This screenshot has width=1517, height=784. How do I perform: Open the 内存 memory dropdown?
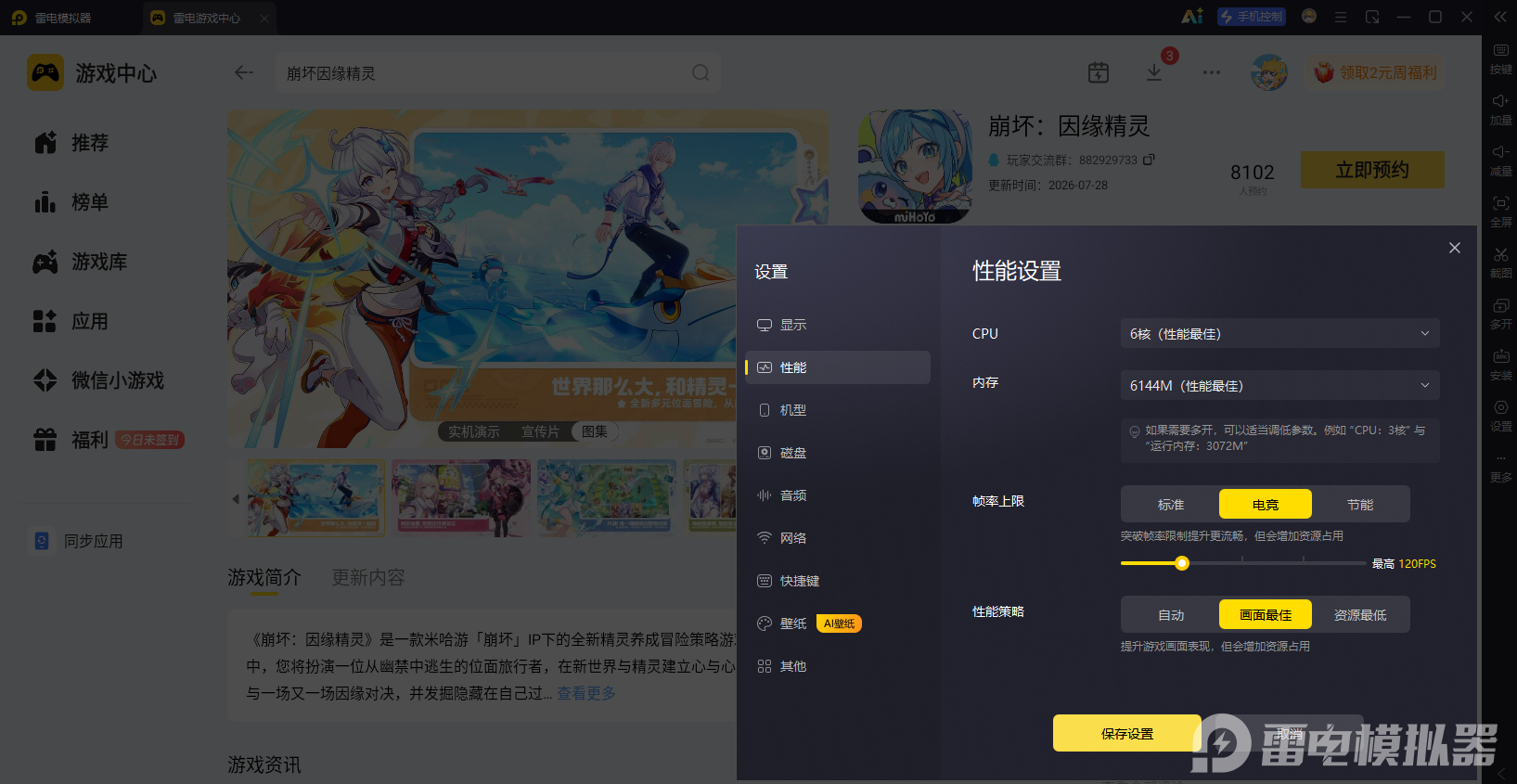tap(1280, 385)
